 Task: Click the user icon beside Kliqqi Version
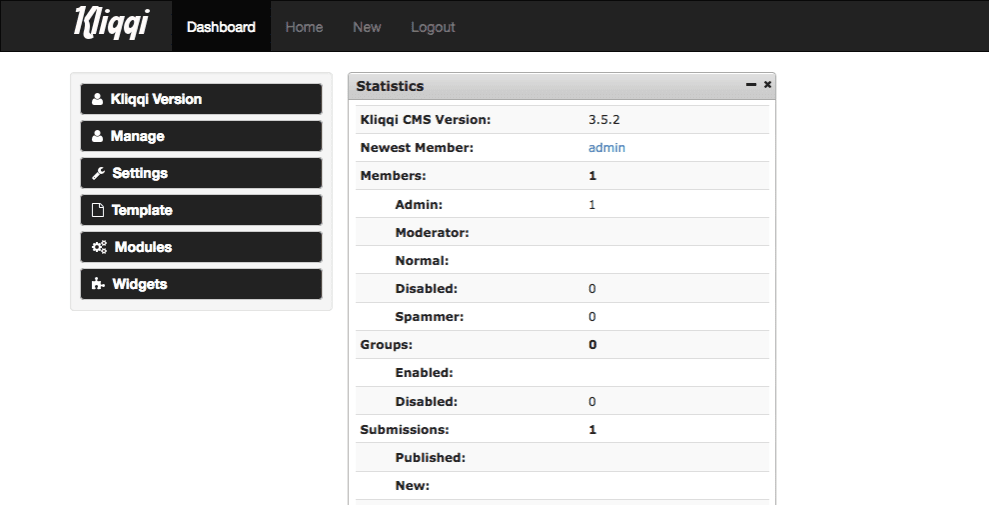97,99
